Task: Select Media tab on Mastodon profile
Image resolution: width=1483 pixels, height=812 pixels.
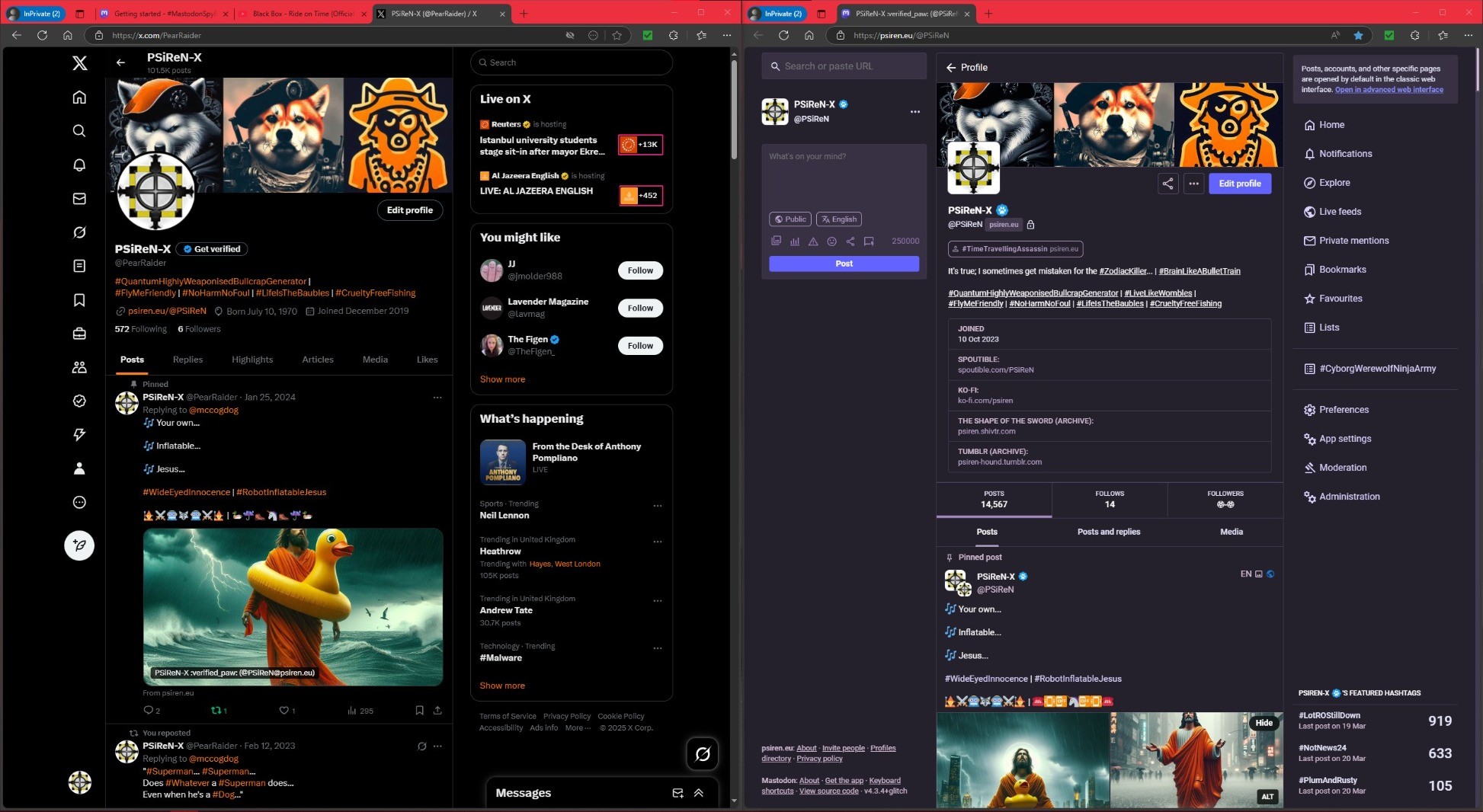Action: coord(1231,532)
